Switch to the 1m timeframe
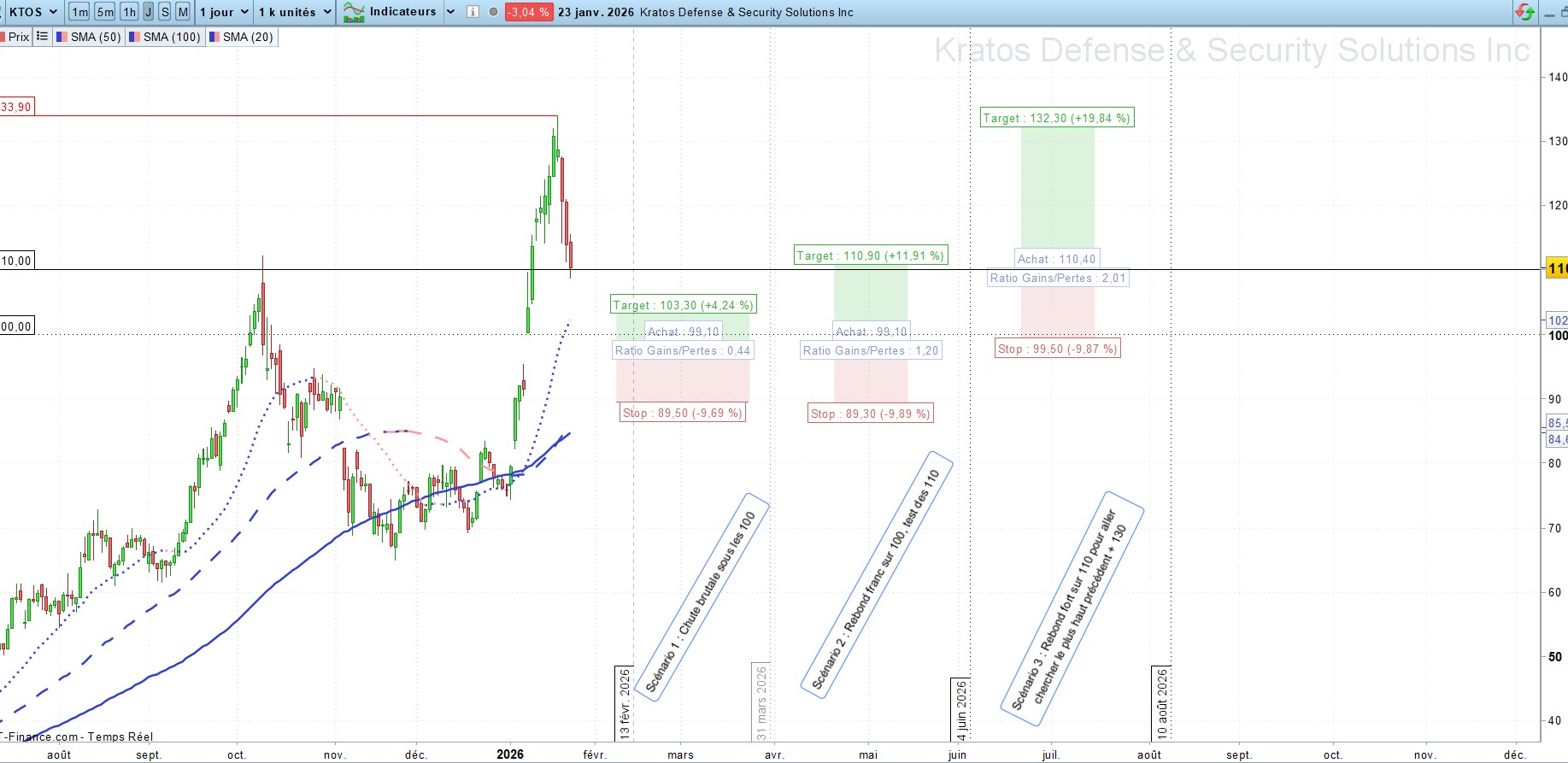This screenshot has width=1568, height=763. pyautogui.click(x=79, y=12)
